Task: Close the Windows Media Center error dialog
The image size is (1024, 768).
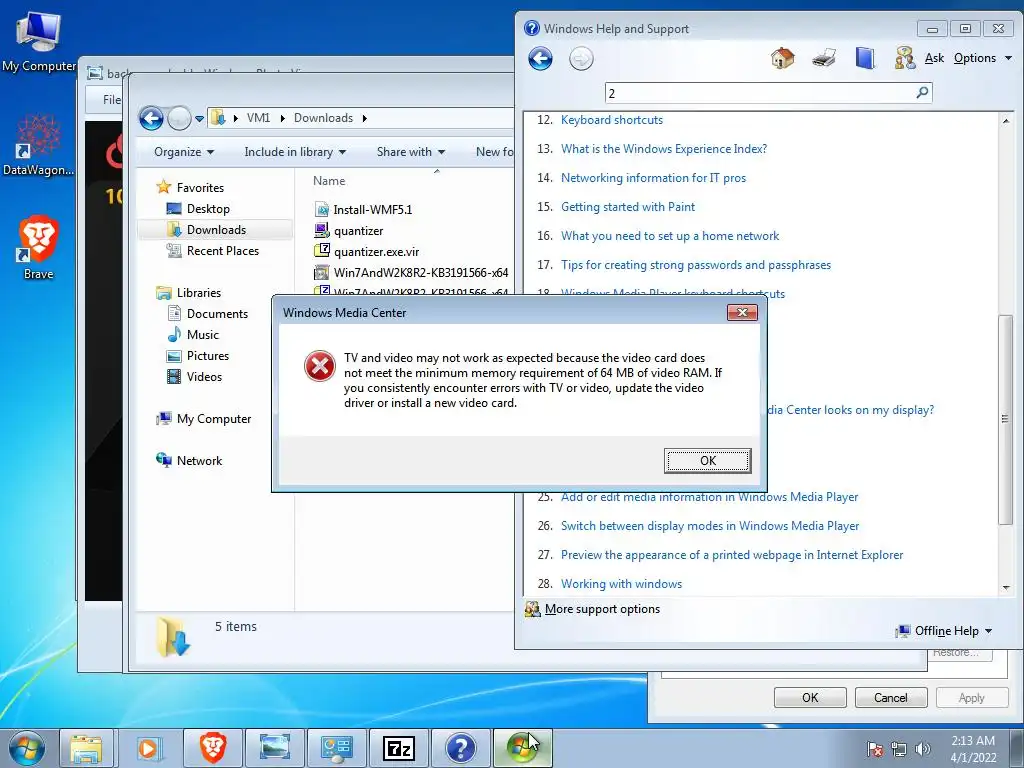Action: click(742, 312)
